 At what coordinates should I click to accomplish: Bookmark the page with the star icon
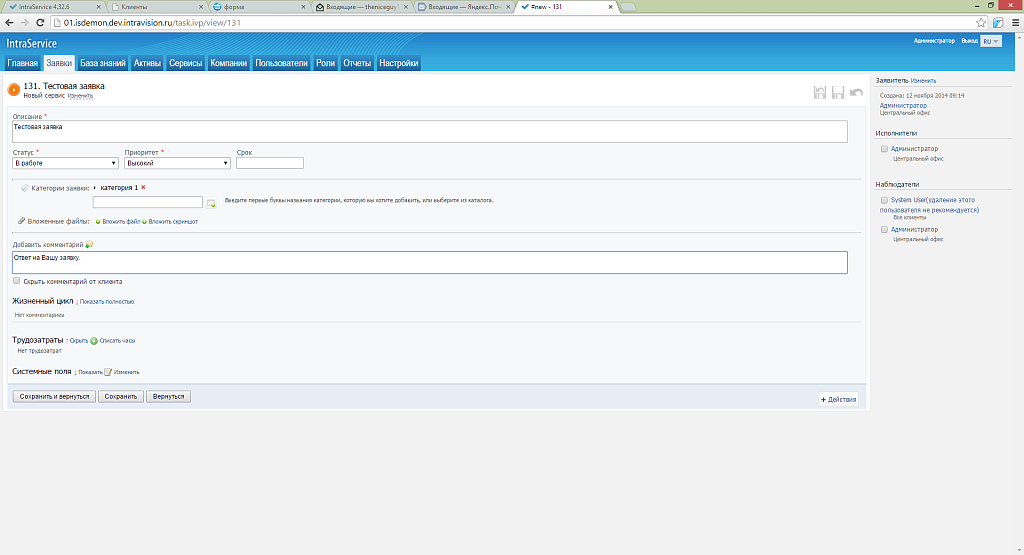point(982,21)
